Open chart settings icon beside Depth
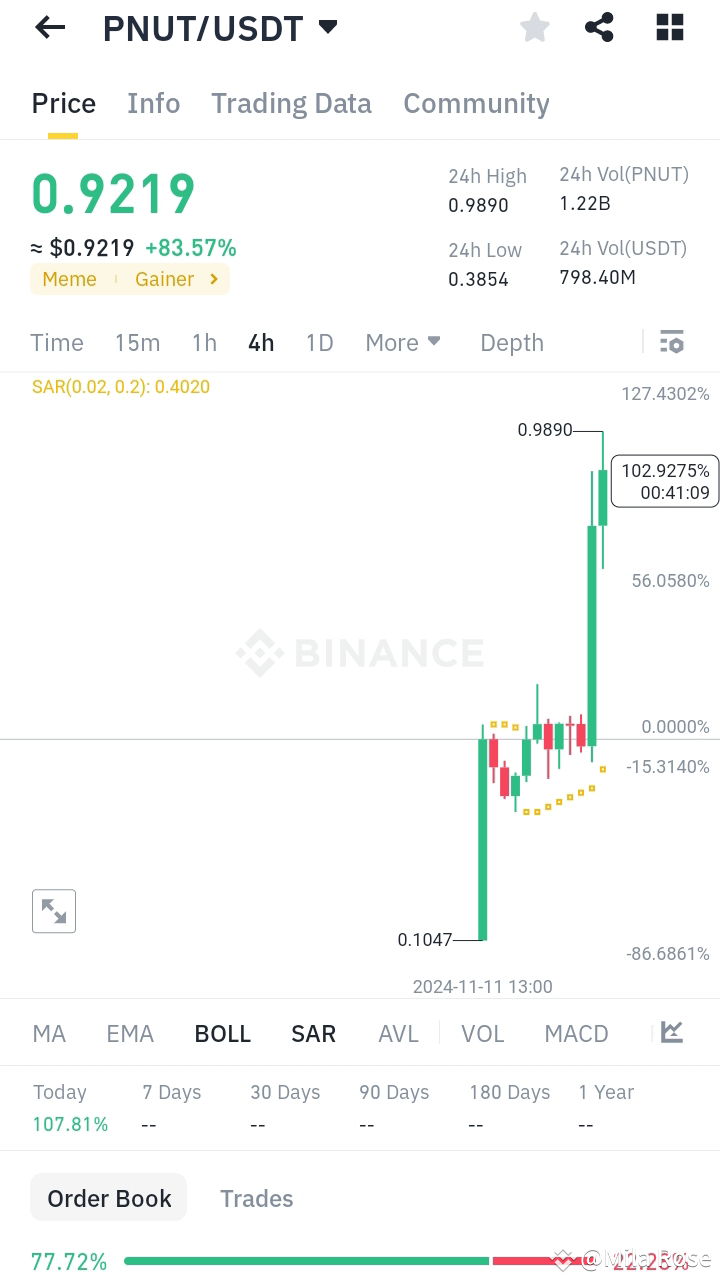Screen dimensions: 720x1281 click(x=671, y=342)
